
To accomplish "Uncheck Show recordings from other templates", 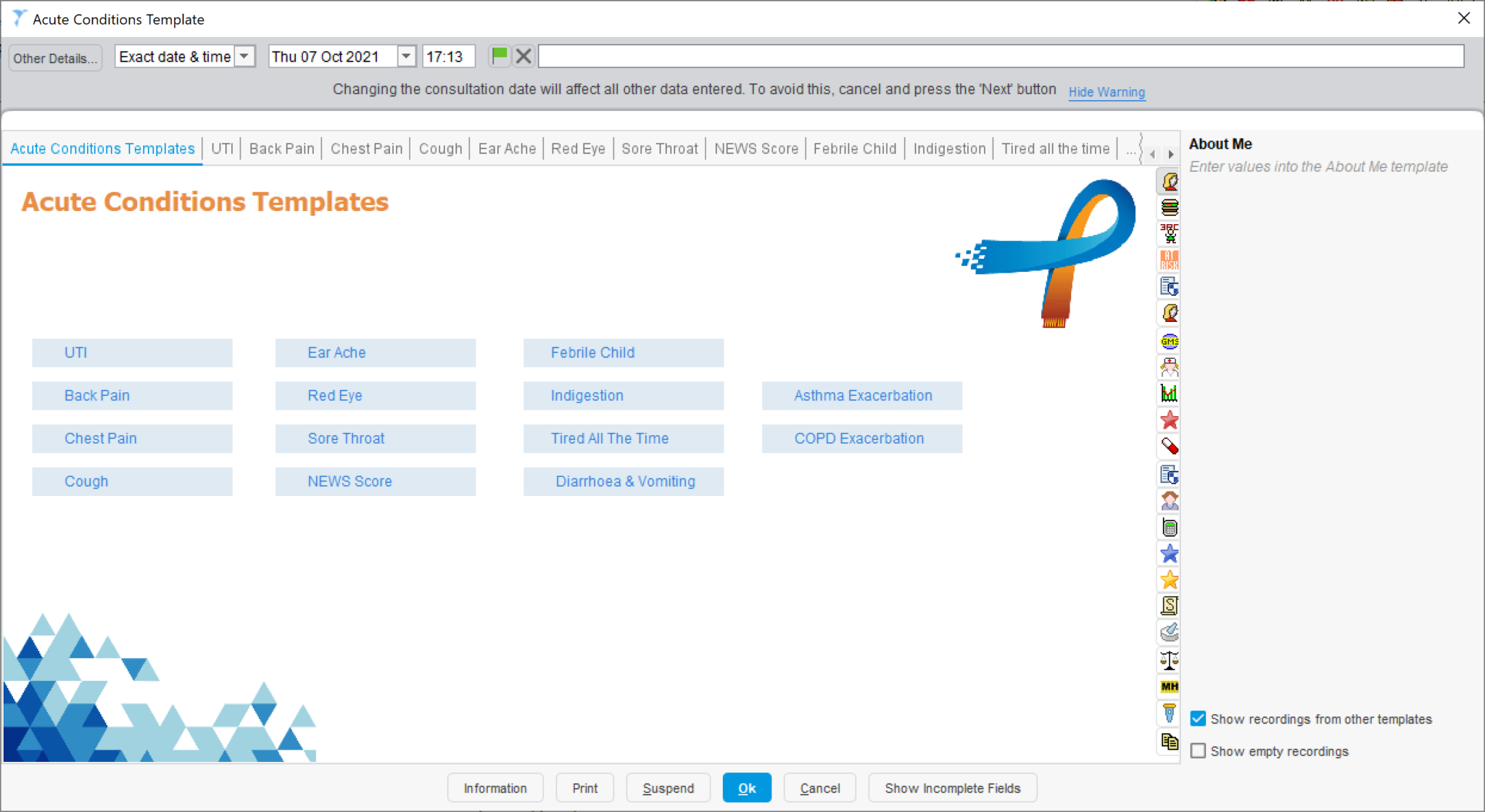I will (x=1199, y=718).
